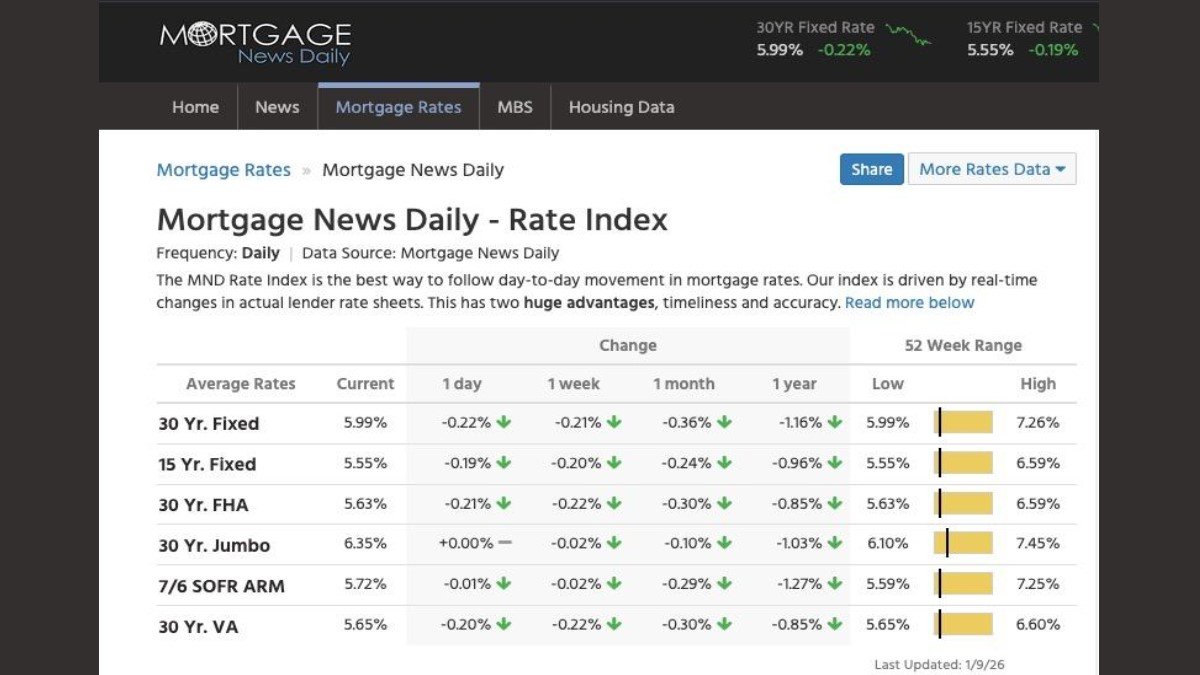Select the 30 Yr. Fixed row label
Viewport: 1200px width, 675px height.
point(209,423)
